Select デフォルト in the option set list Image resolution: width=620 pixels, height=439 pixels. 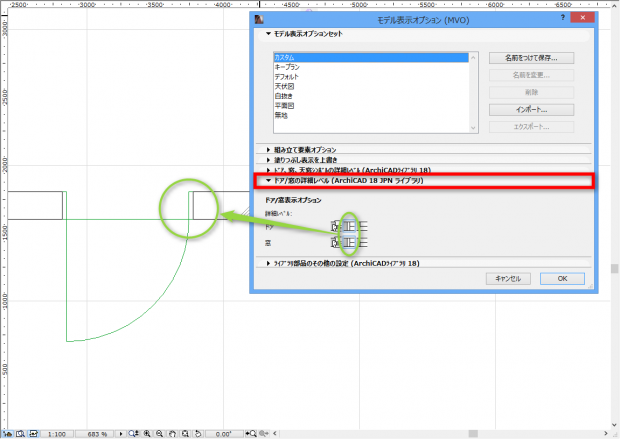(371, 77)
